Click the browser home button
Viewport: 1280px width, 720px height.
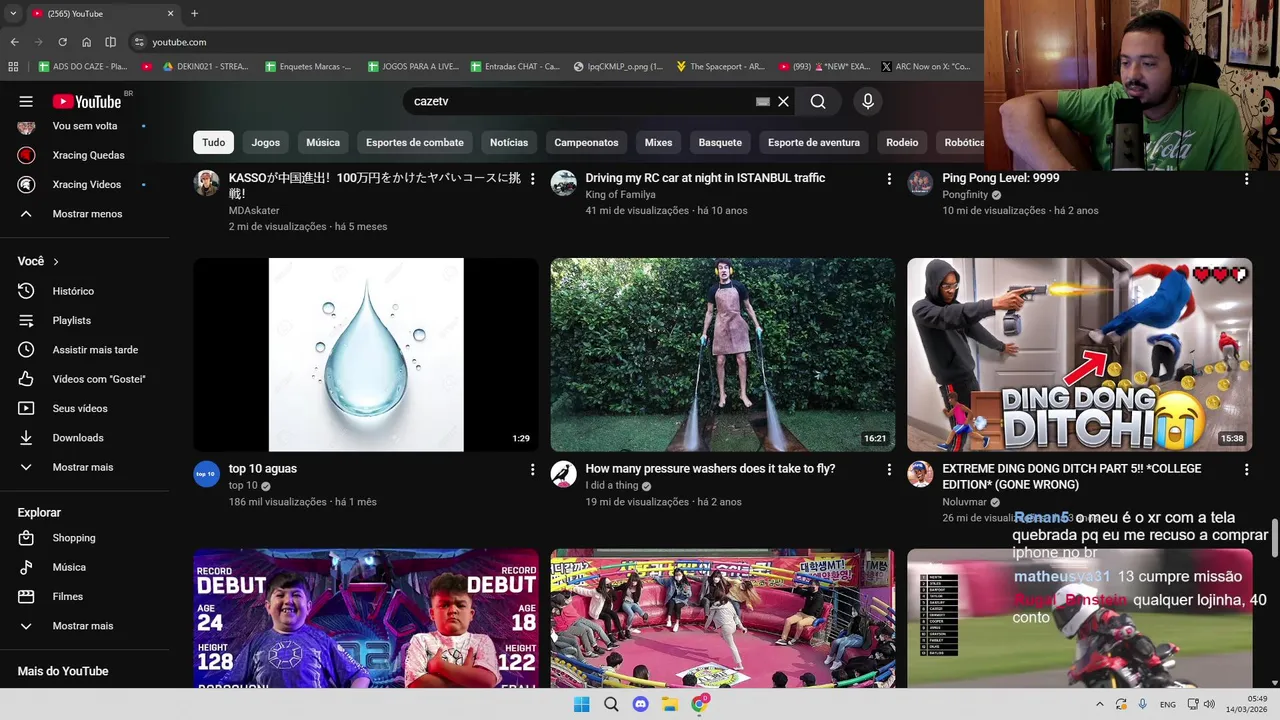[87, 42]
